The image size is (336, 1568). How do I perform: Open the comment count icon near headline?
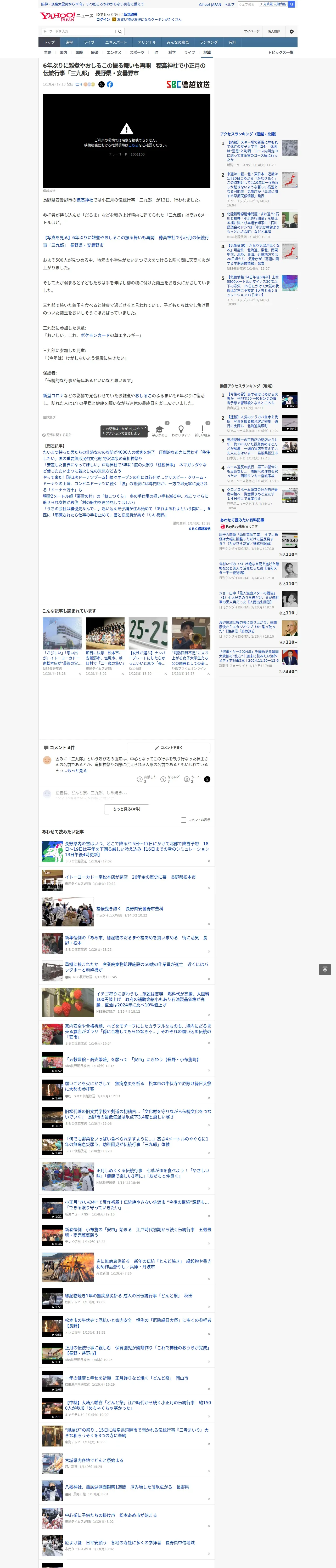pyautogui.click(x=79, y=85)
